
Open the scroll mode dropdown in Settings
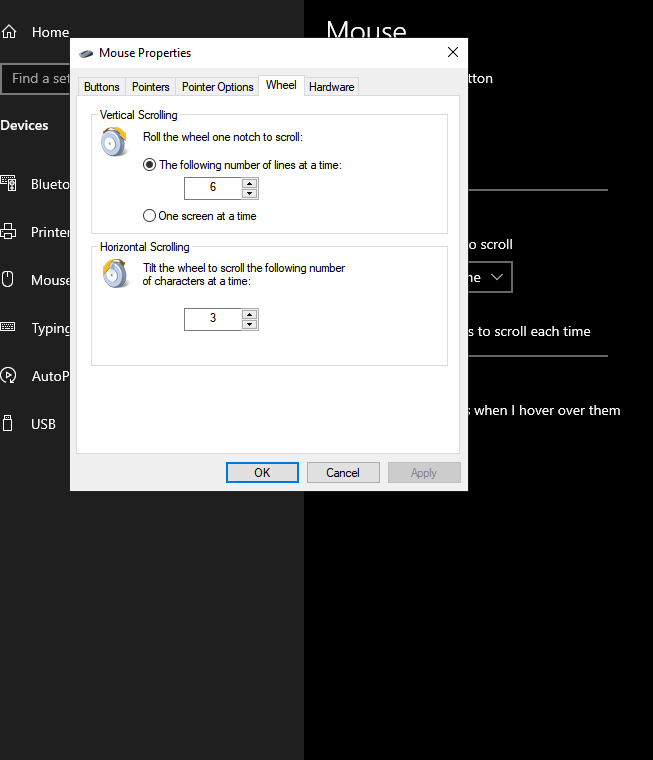pyautogui.click(x=490, y=277)
